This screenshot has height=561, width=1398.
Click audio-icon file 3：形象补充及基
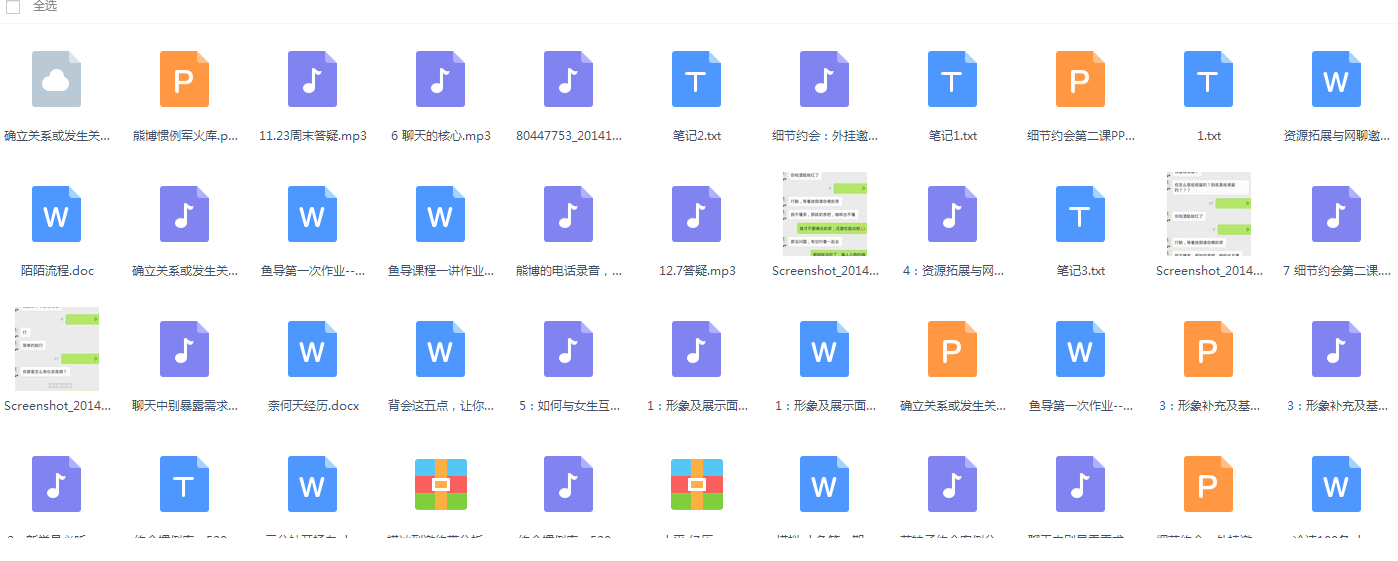pos(1336,349)
